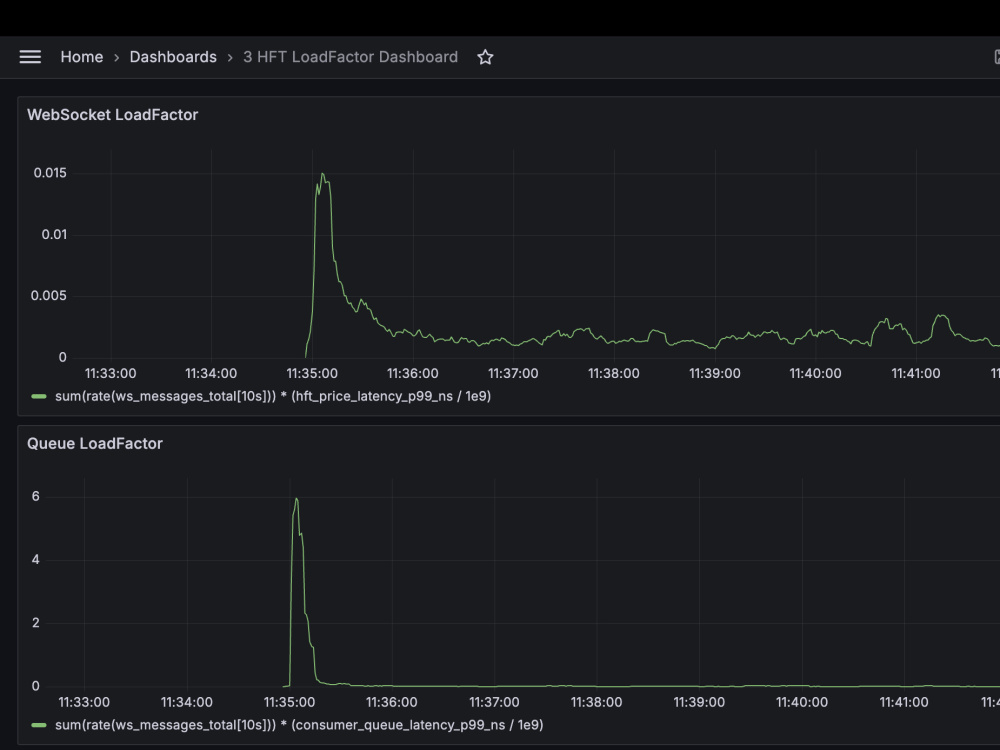Open Queue LoadFactor panel title
This screenshot has width=1000, height=750.
pyautogui.click(x=94, y=444)
